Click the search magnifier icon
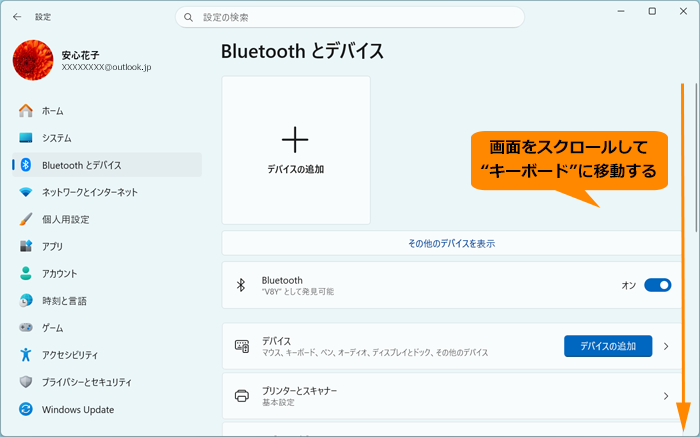 (x=188, y=17)
